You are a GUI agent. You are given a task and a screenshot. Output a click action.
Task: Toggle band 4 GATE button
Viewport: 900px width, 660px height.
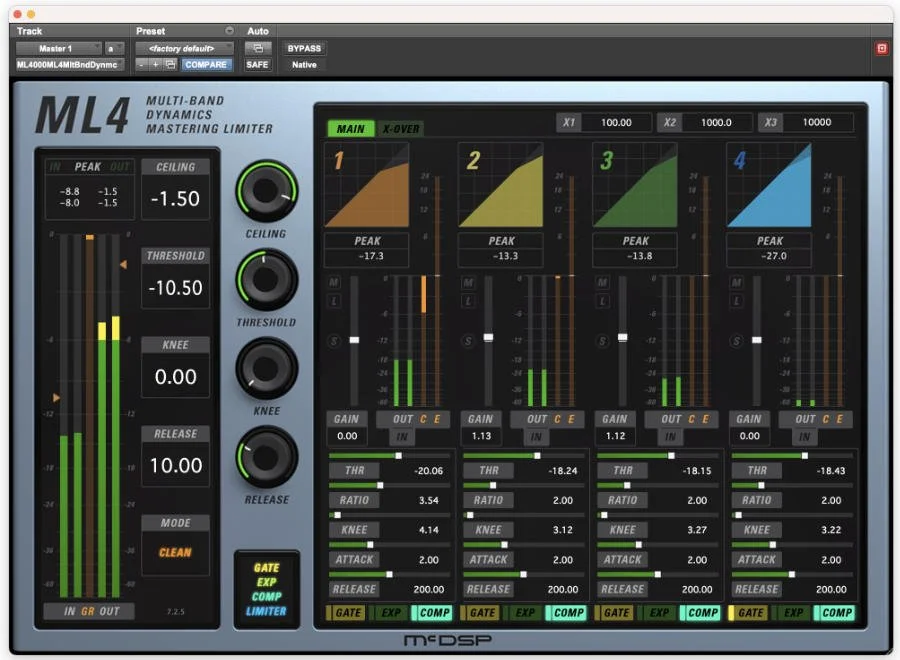coord(748,613)
